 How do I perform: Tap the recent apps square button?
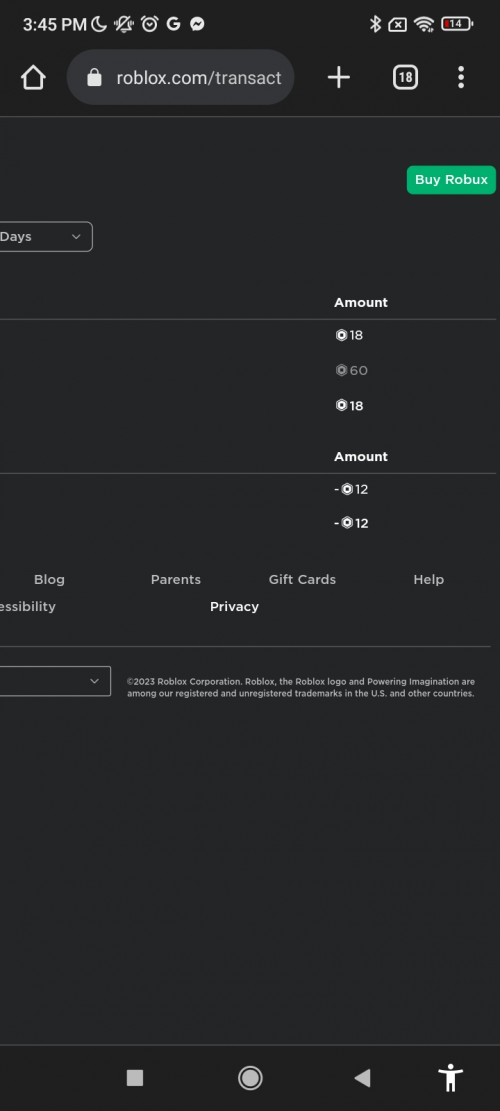pos(135,1078)
